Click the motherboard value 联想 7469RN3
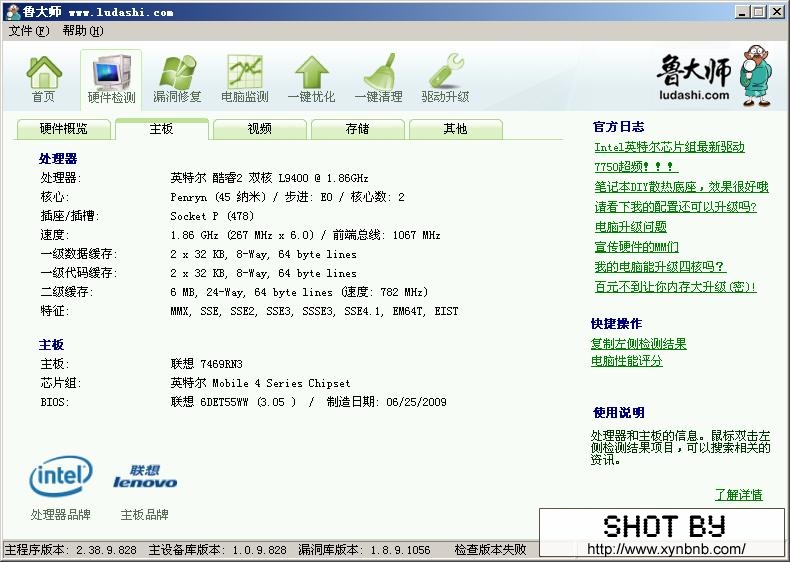This screenshot has width=790, height=562. (x=206, y=364)
